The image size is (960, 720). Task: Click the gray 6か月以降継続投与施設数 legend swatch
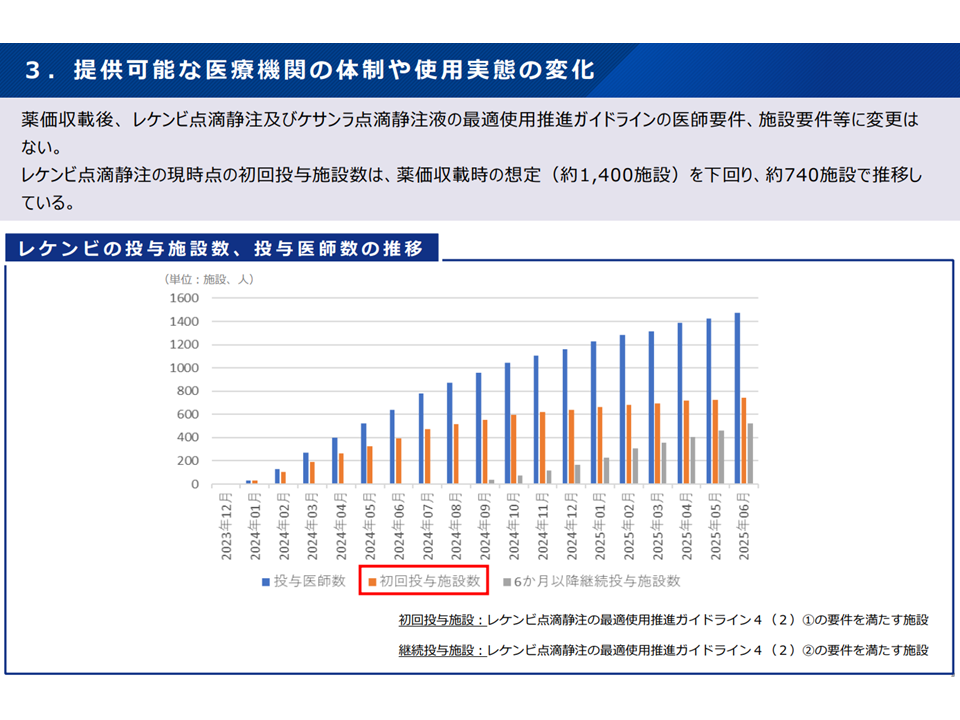tap(507, 582)
